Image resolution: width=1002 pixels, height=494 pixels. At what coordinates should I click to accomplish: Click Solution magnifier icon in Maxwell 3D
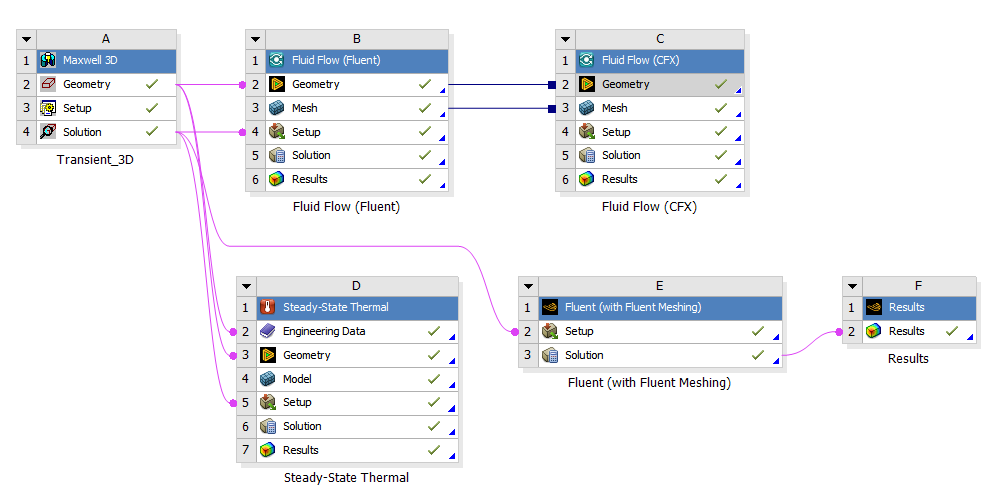(x=48, y=132)
